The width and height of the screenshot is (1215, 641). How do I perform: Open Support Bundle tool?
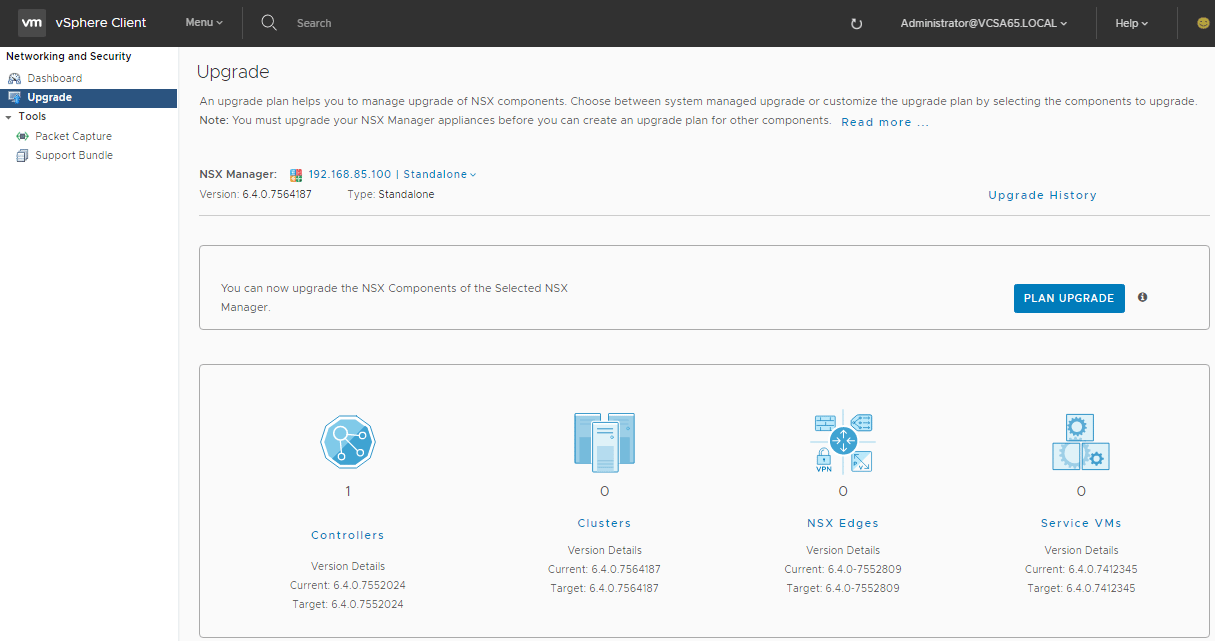(74, 155)
